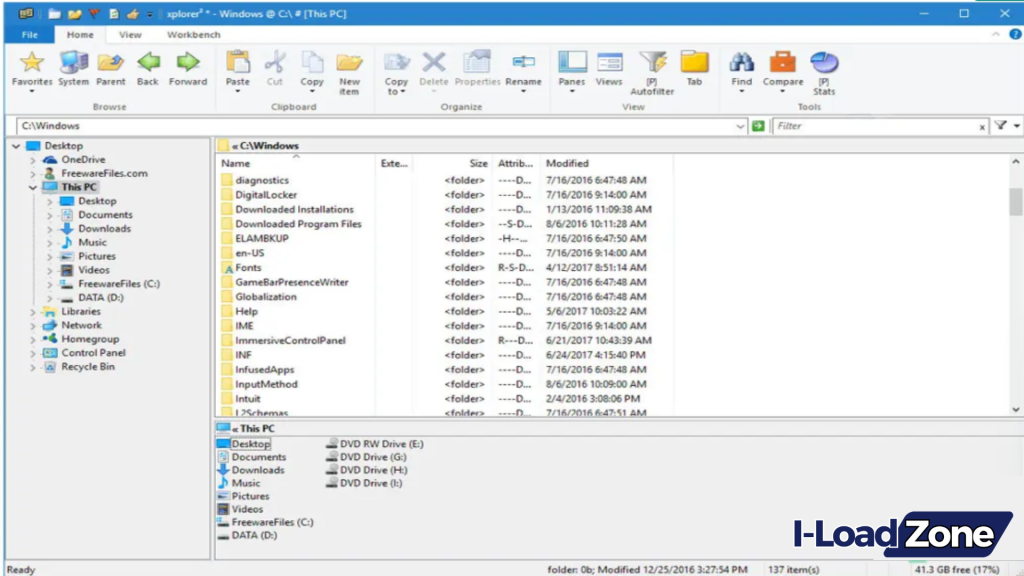Click the Favorites star icon
The image size is (1024, 576).
point(31,62)
